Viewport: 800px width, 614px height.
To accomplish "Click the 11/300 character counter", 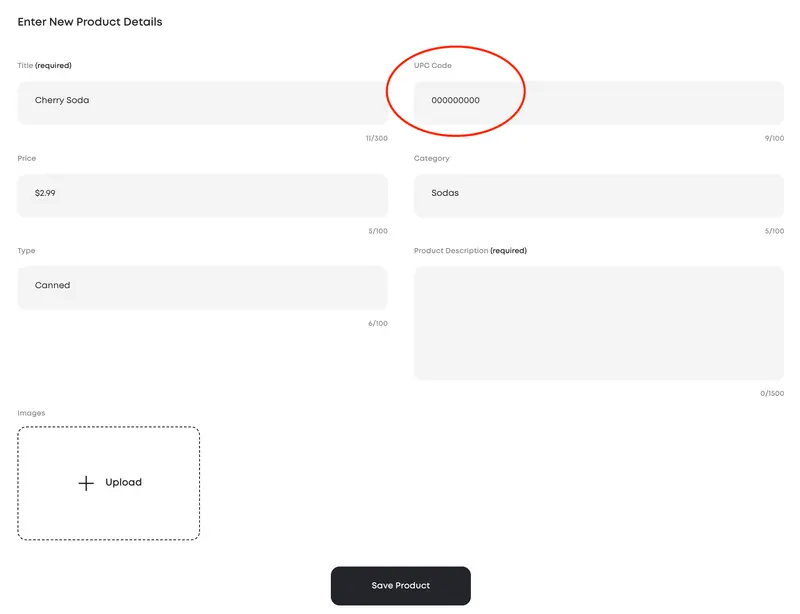I will coord(377,138).
